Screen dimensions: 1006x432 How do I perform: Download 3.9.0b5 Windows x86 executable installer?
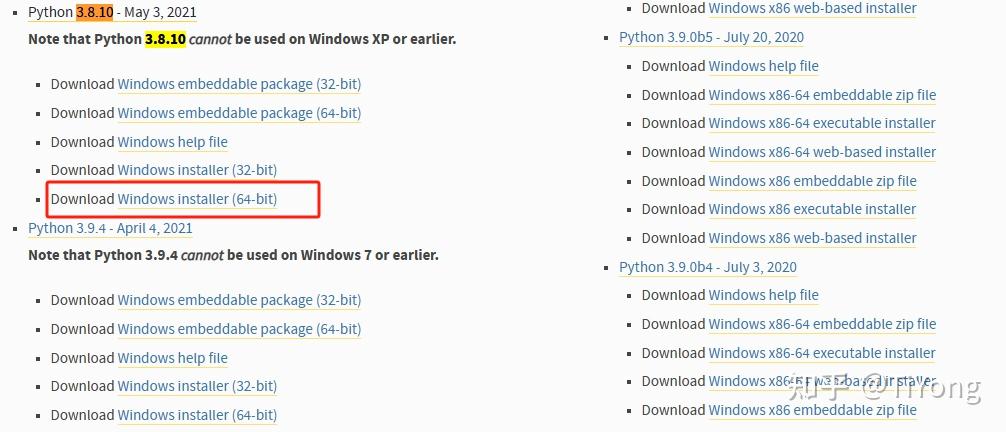812,209
